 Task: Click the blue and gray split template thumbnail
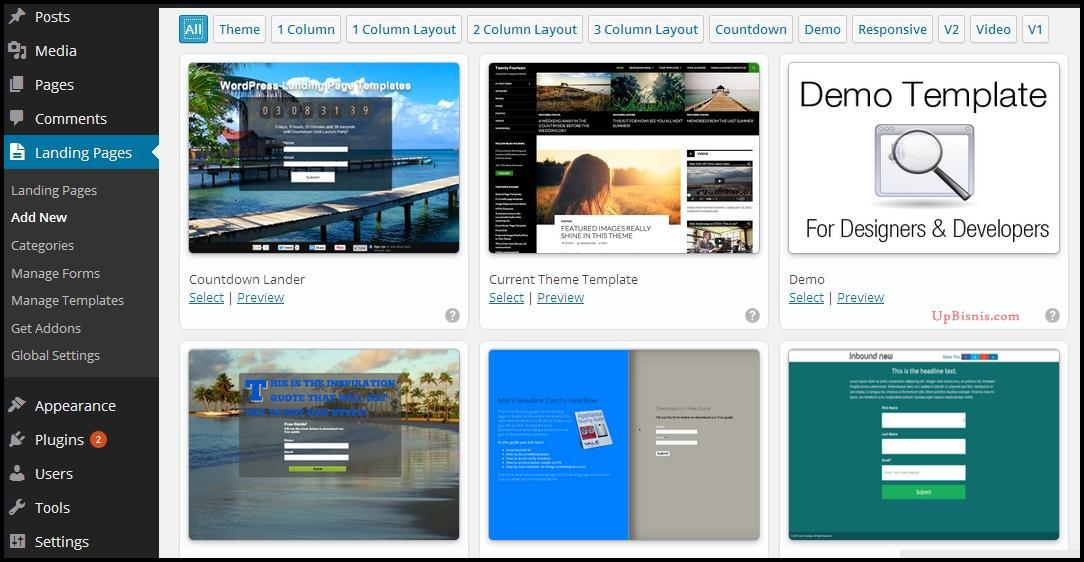624,444
